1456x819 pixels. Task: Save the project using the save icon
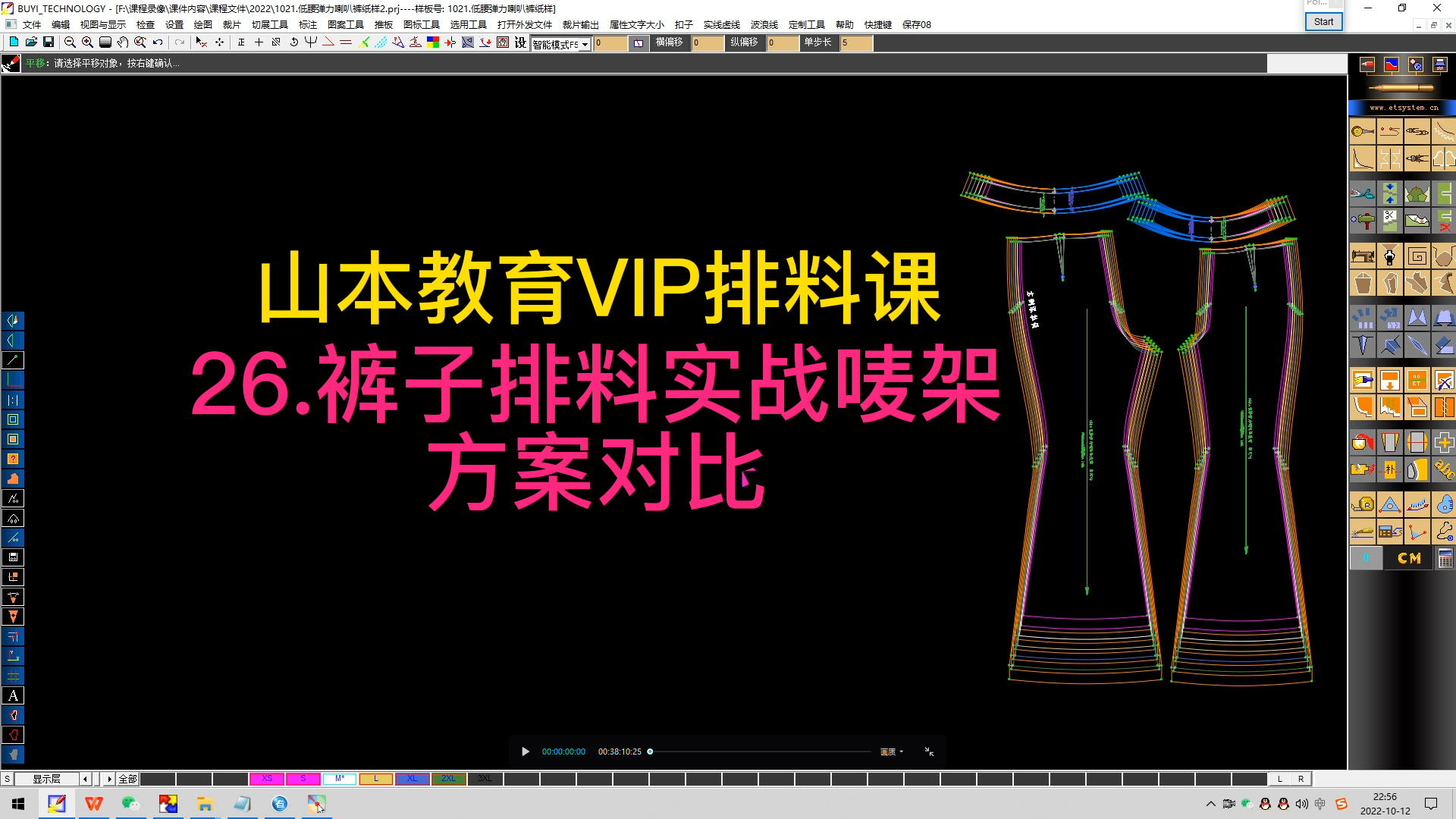click(x=49, y=42)
